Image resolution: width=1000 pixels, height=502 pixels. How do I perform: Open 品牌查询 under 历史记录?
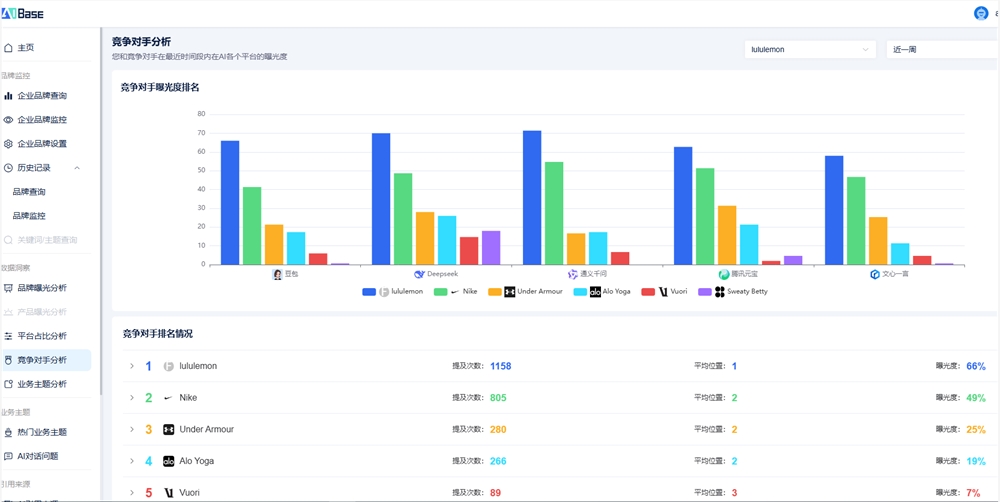29,192
